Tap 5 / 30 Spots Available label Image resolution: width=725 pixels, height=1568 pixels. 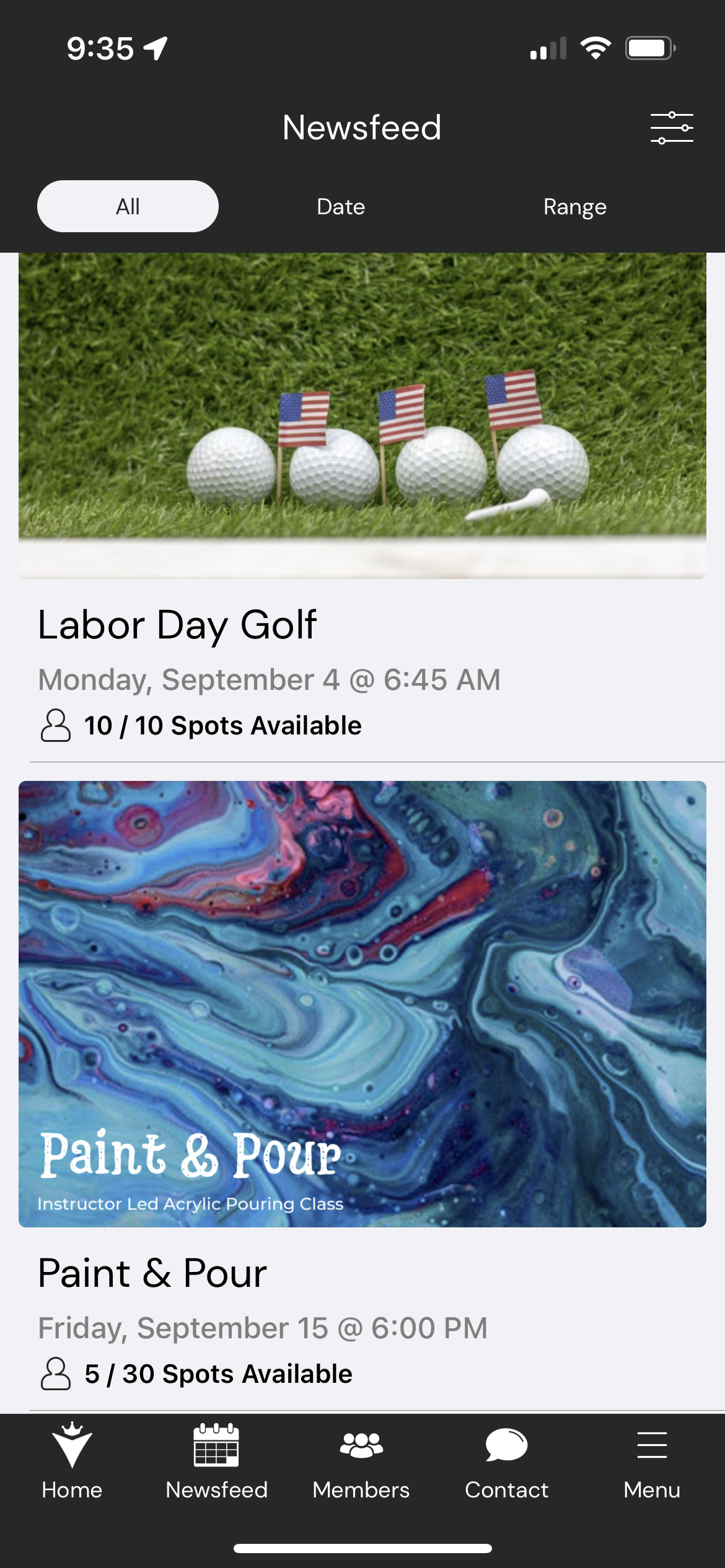(219, 1374)
